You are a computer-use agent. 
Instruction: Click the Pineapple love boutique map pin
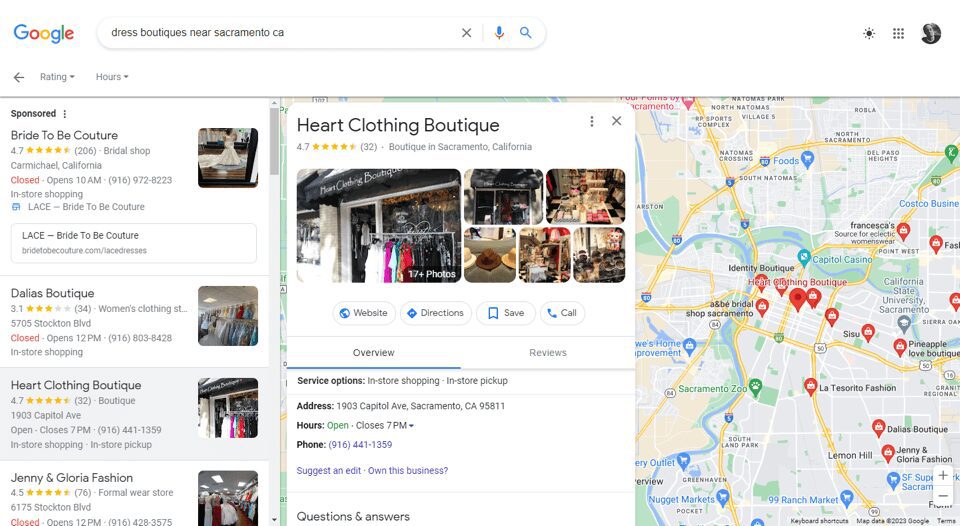(x=900, y=347)
